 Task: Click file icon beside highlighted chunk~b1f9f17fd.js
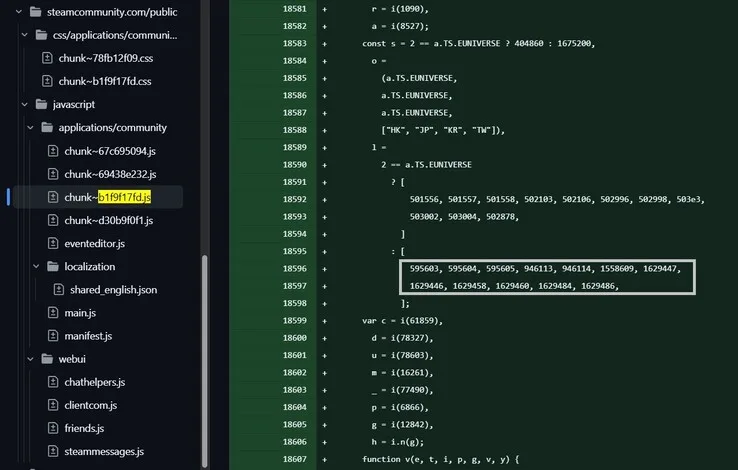(x=53, y=197)
